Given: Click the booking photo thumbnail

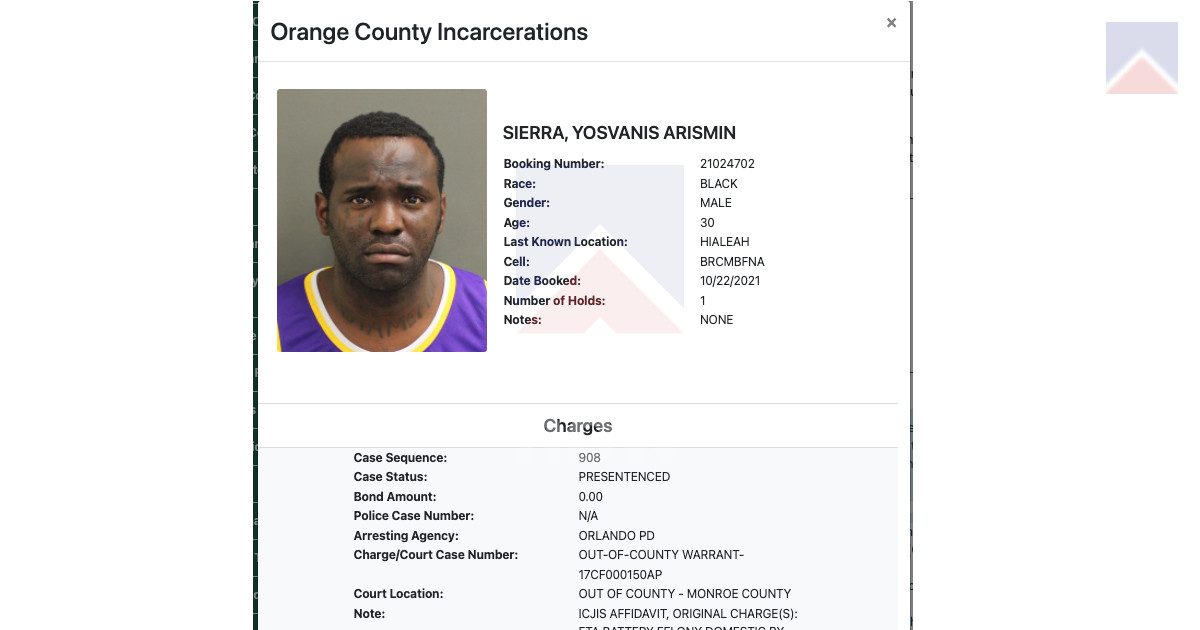Looking at the screenshot, I should click(x=382, y=220).
